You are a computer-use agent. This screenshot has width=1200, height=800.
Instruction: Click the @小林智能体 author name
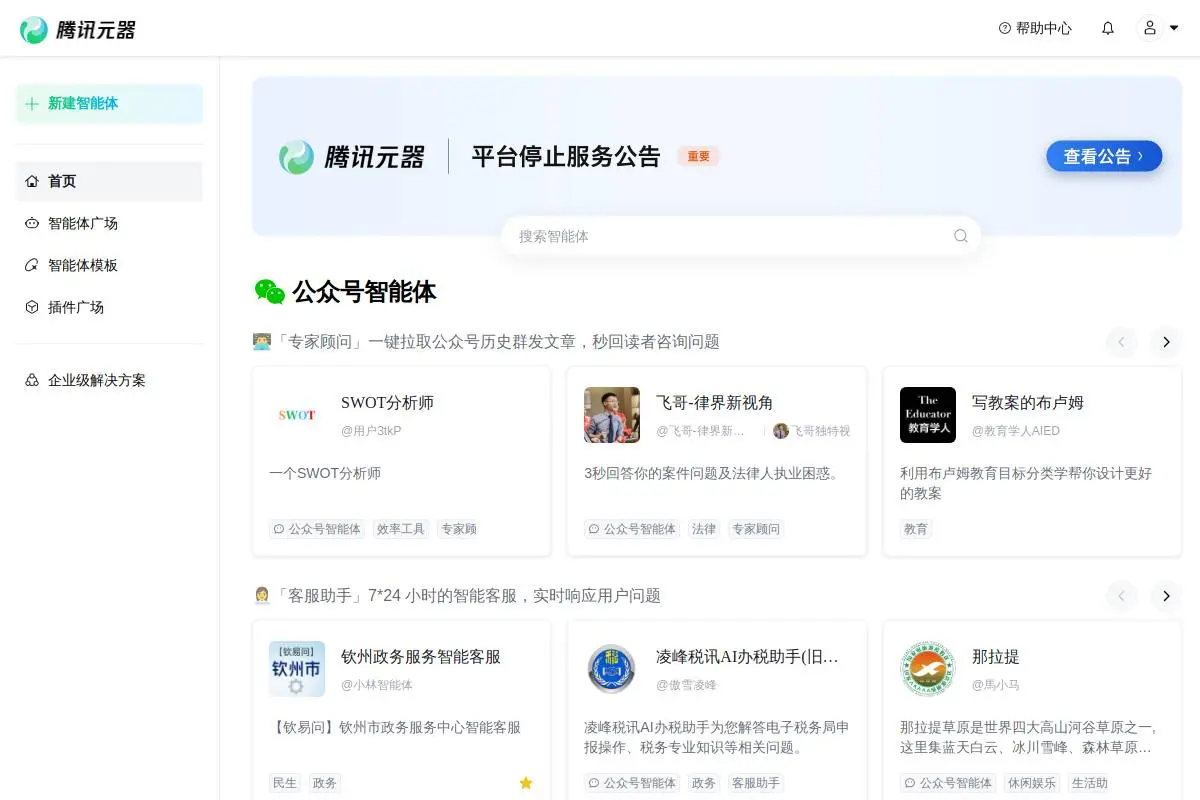377,685
